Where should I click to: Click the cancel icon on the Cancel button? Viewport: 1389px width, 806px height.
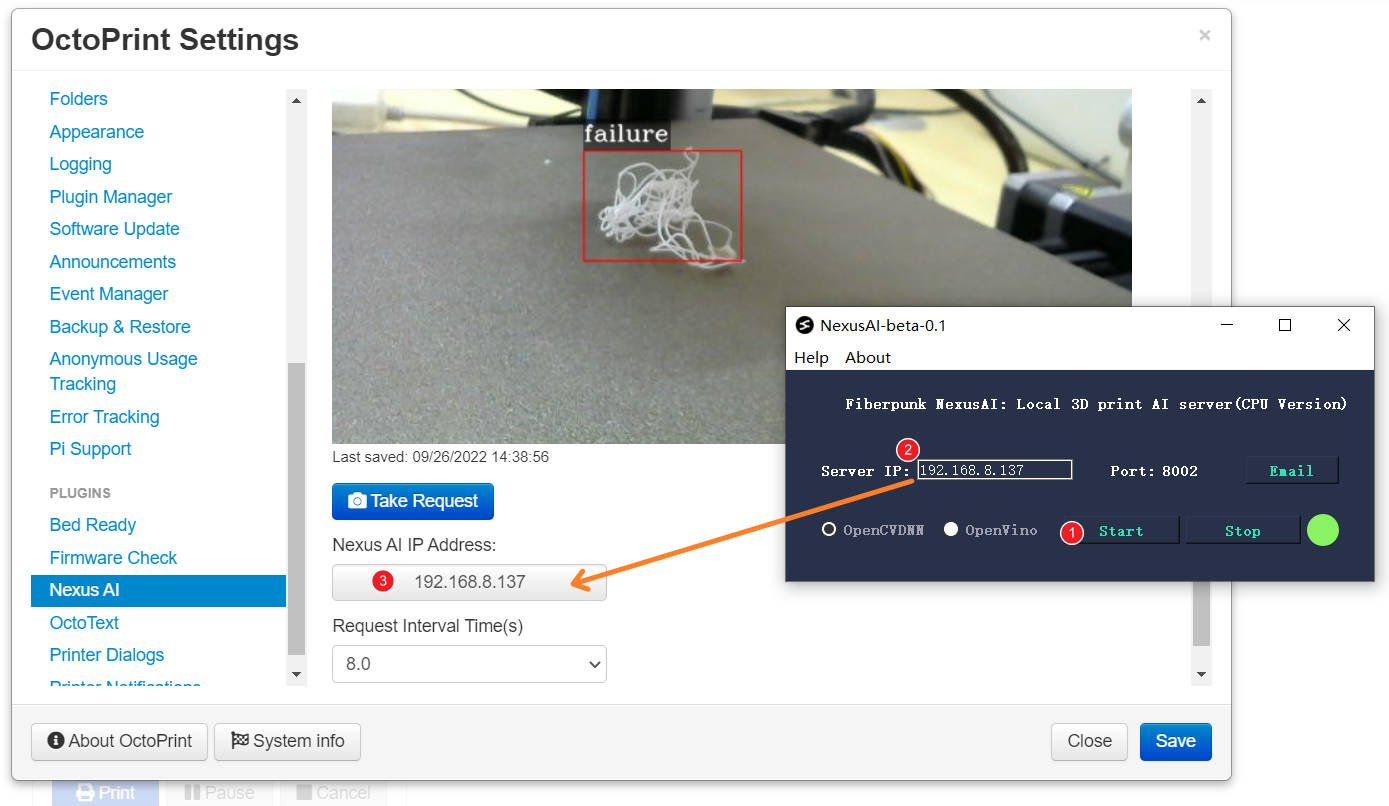[306, 791]
